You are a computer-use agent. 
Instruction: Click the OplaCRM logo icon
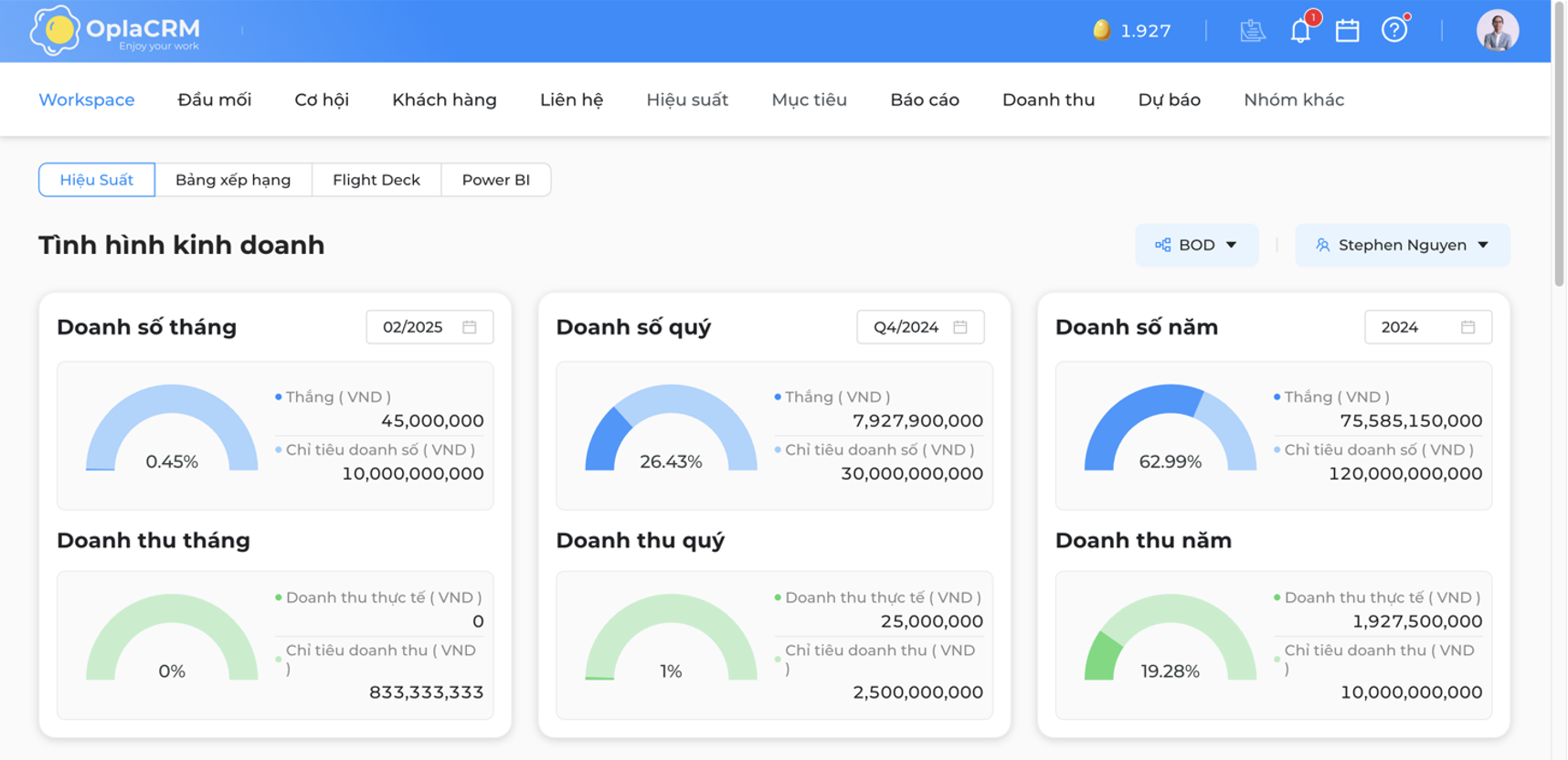[x=56, y=30]
